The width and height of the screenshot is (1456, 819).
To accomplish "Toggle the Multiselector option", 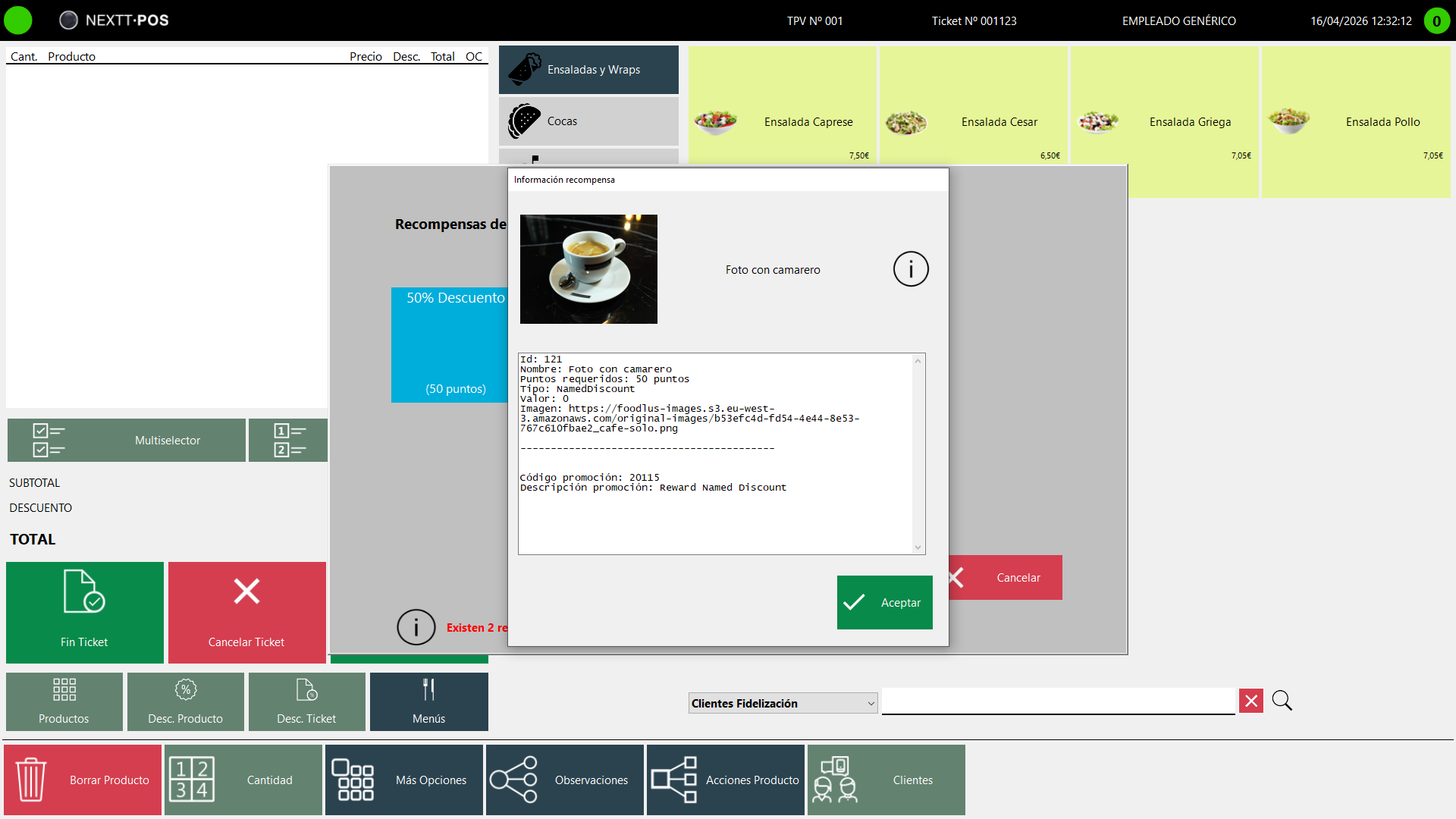I will point(127,440).
